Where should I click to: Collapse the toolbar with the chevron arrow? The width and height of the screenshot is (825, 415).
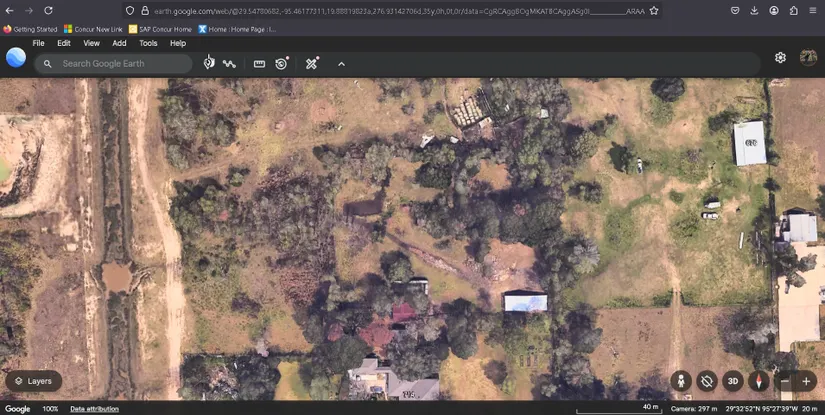(341, 63)
